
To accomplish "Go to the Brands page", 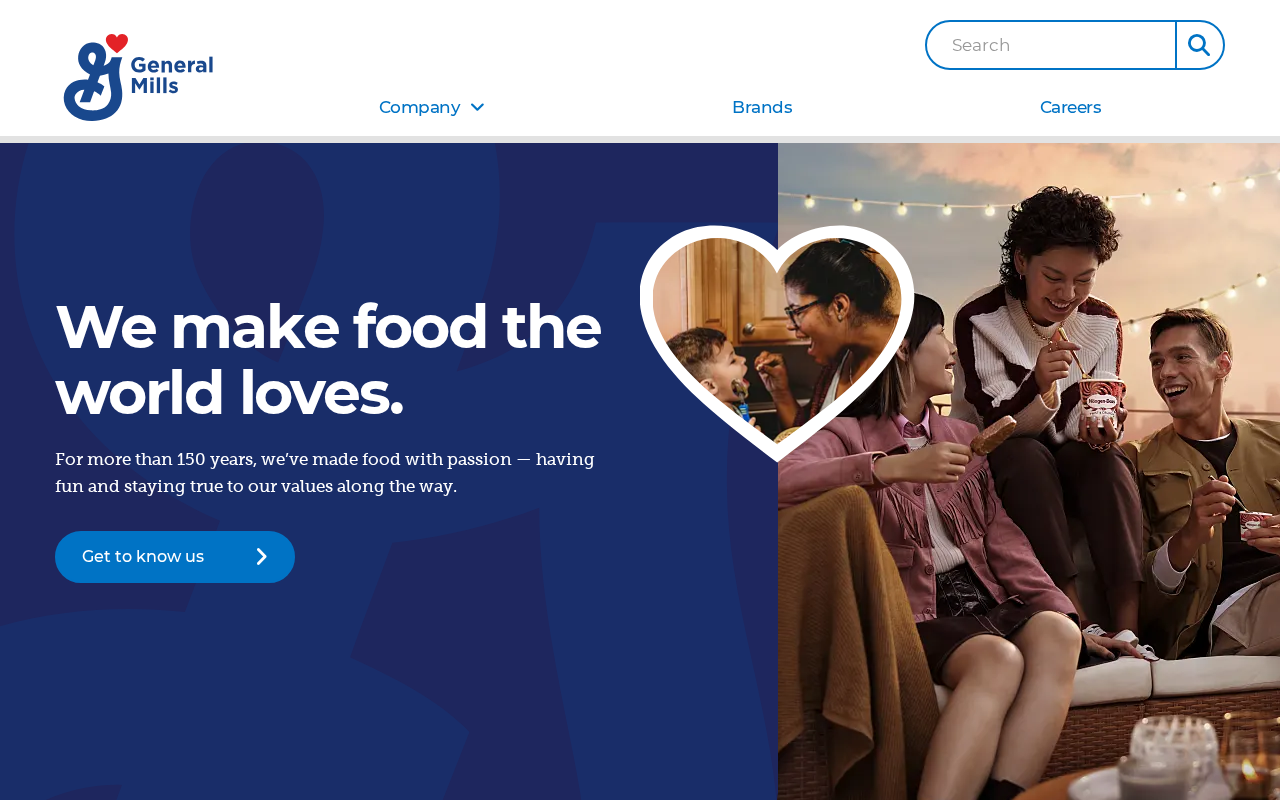I will [762, 107].
